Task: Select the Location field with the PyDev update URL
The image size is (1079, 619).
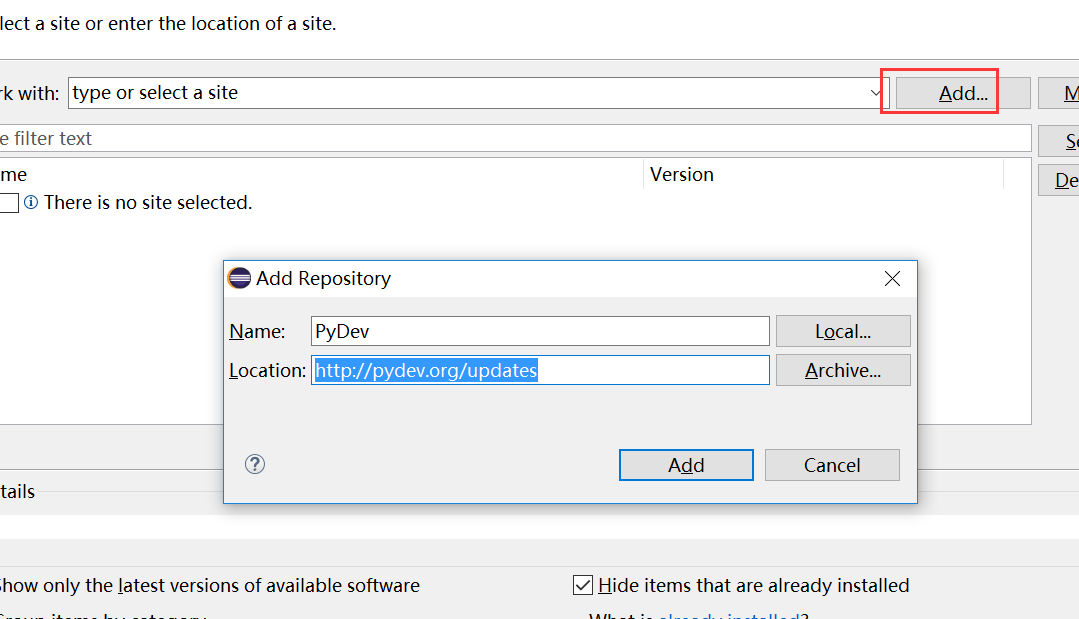Action: [x=540, y=369]
